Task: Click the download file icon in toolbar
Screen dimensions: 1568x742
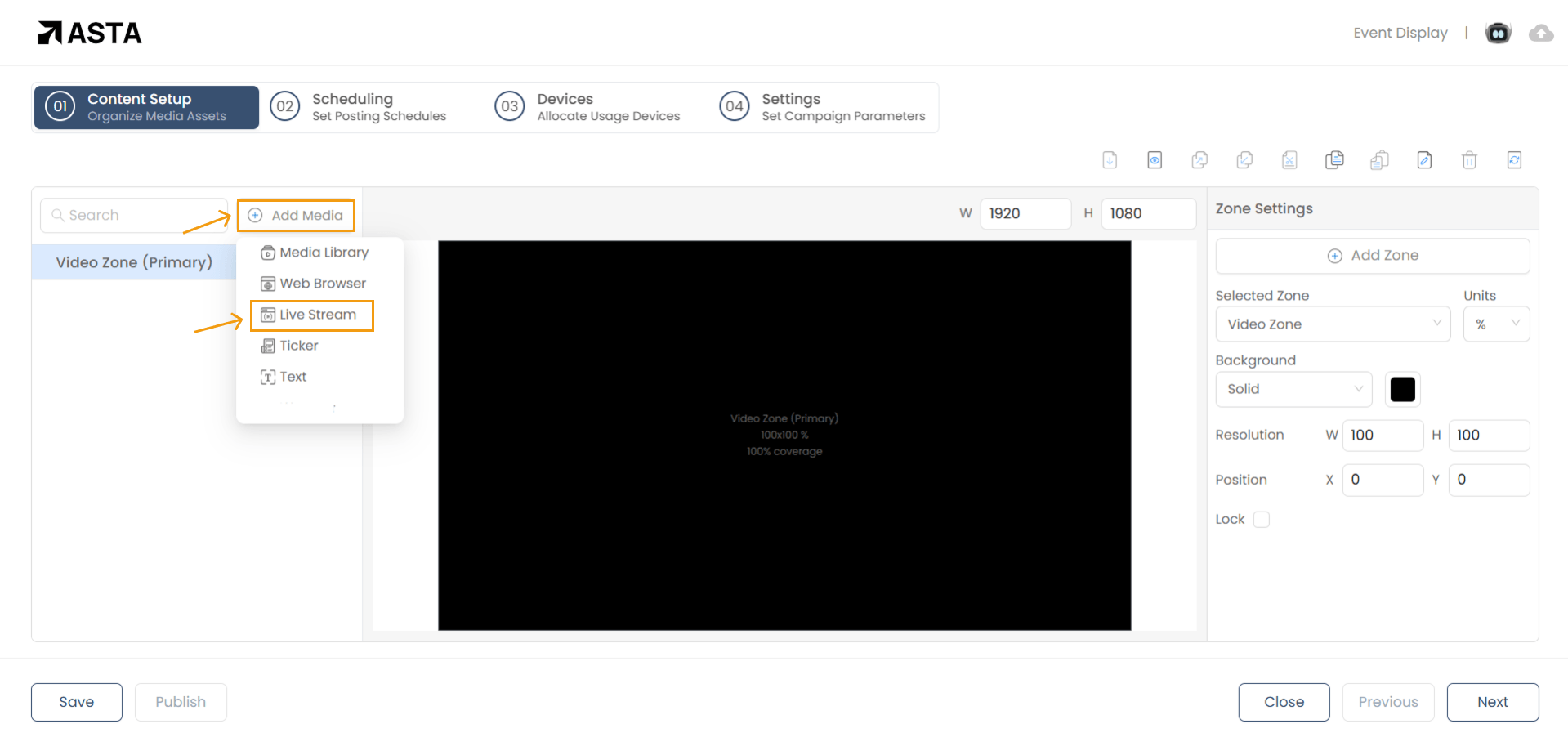Action: [x=1110, y=160]
